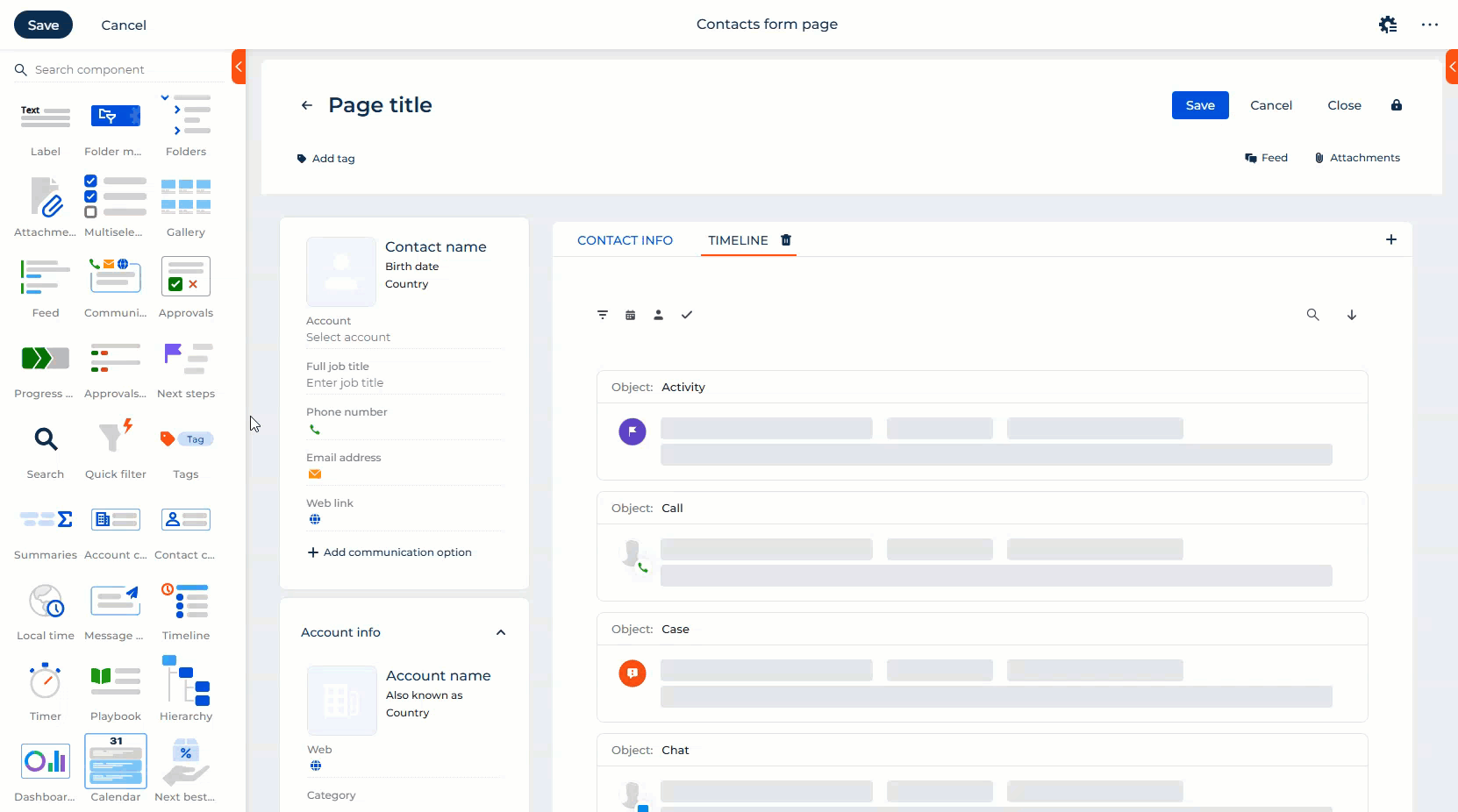Choose the Hierarchy component icon

click(x=185, y=682)
